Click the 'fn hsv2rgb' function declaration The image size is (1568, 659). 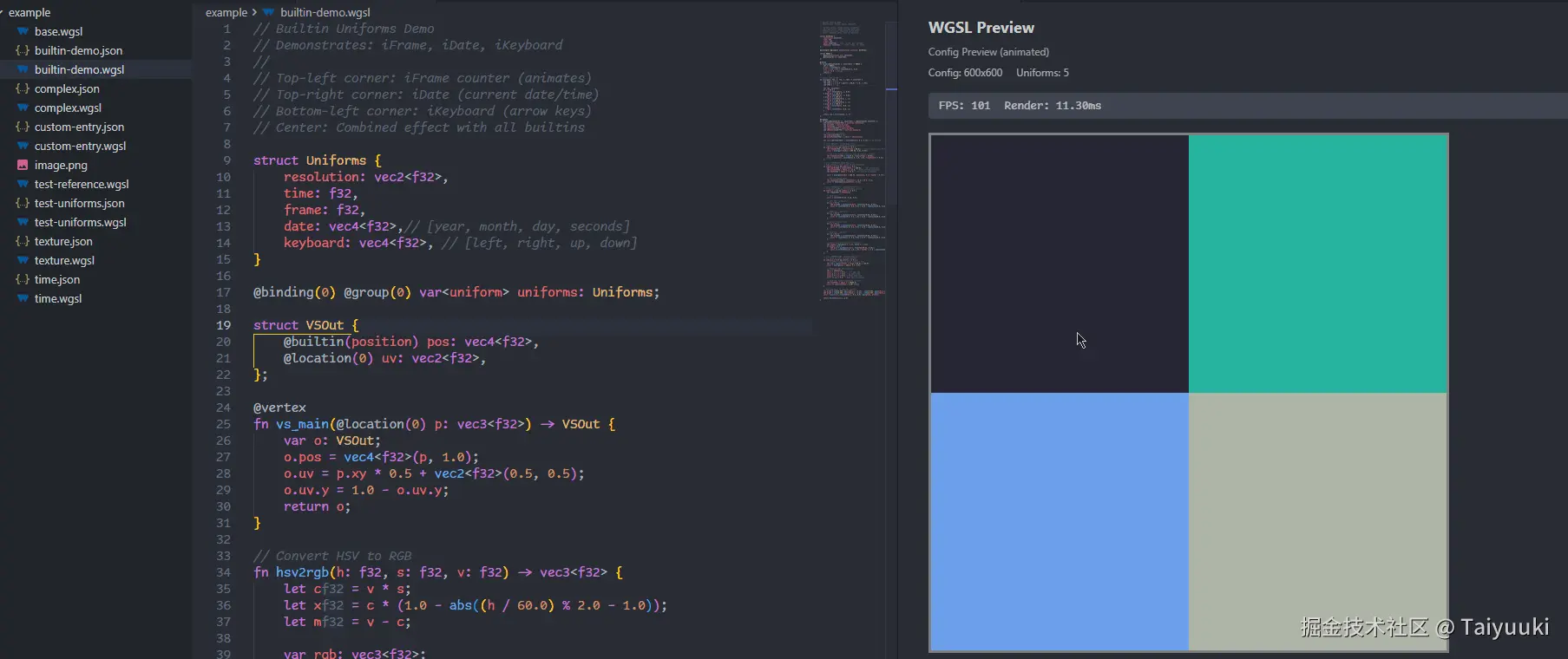[x=437, y=572]
